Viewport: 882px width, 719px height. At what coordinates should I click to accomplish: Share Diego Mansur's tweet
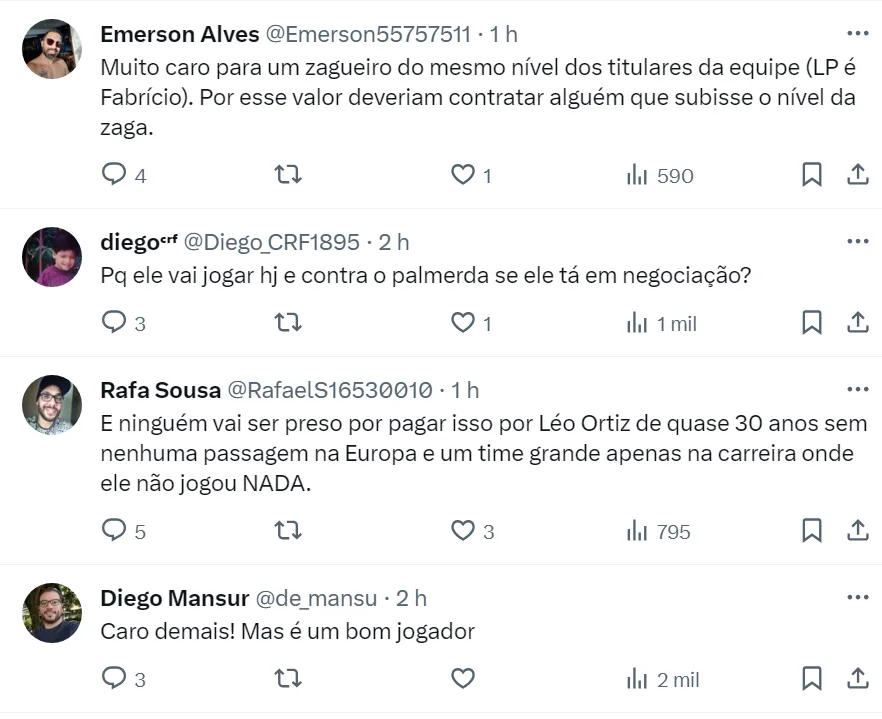pos(858,679)
